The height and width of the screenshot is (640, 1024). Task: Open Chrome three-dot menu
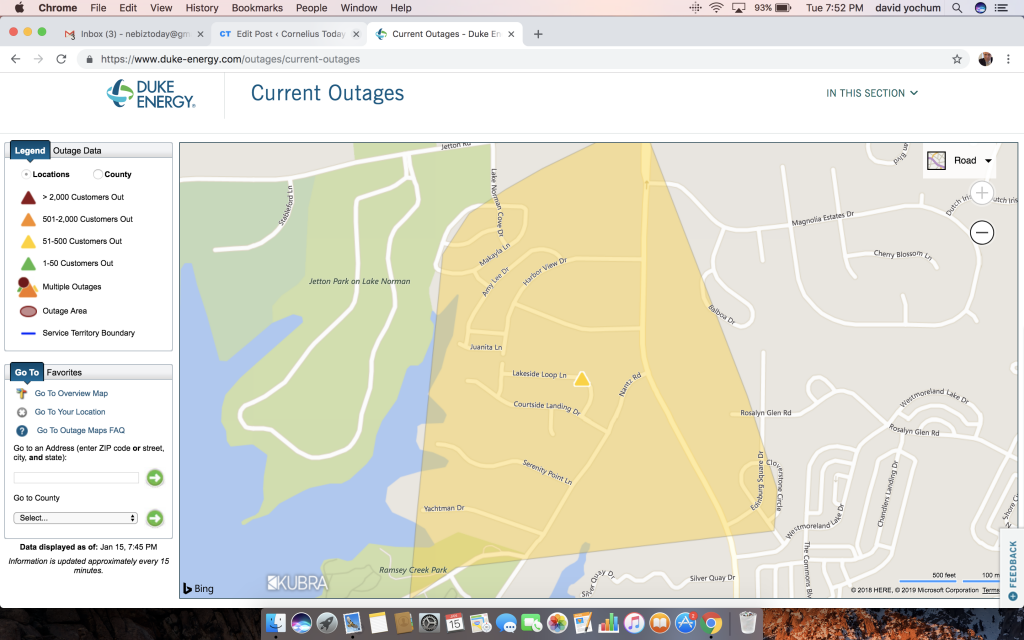tap(1008, 59)
